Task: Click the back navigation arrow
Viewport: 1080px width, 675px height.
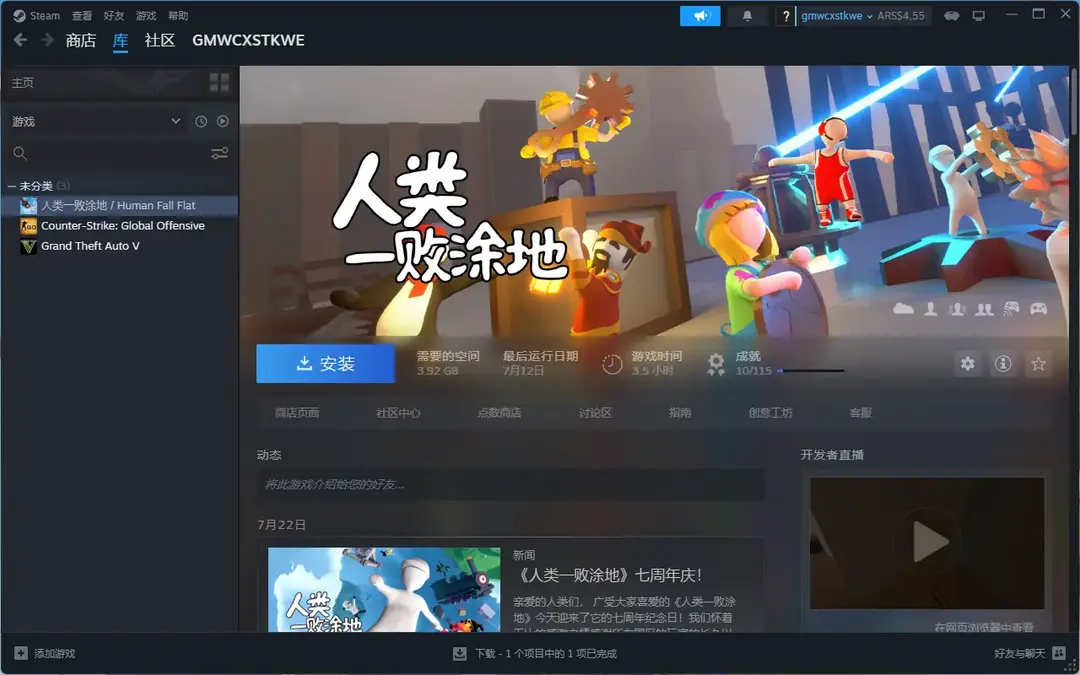Action: [21, 40]
